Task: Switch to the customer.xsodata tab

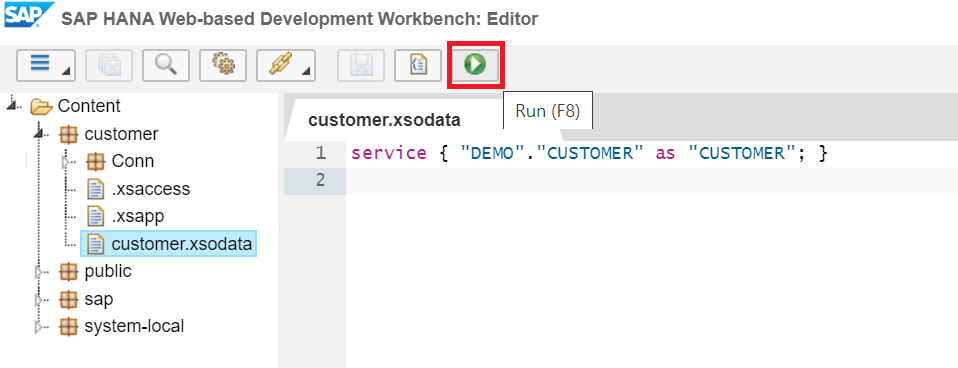Action: point(384,120)
